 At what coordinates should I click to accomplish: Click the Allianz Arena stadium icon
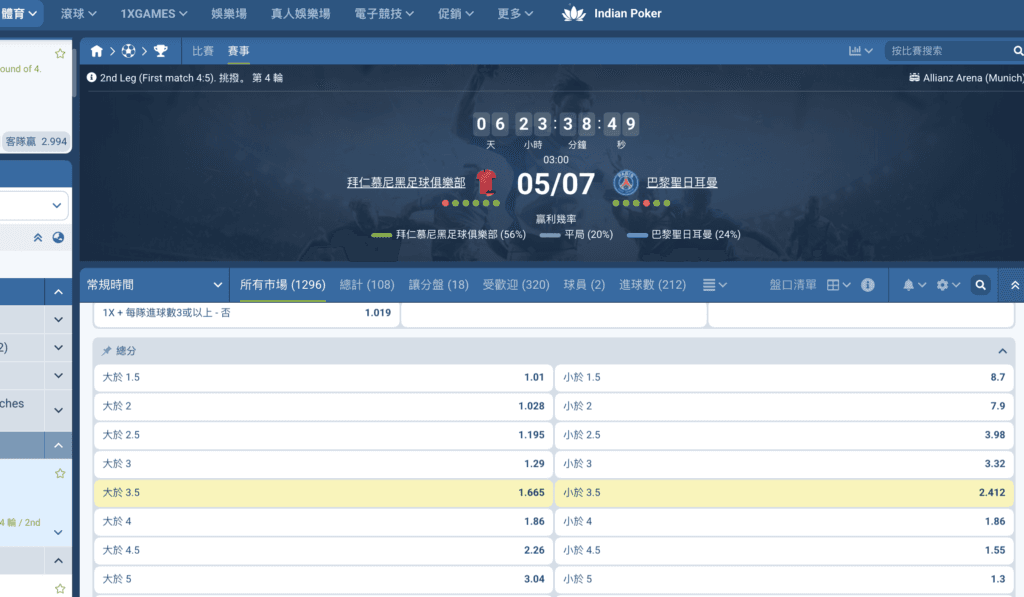(x=914, y=78)
